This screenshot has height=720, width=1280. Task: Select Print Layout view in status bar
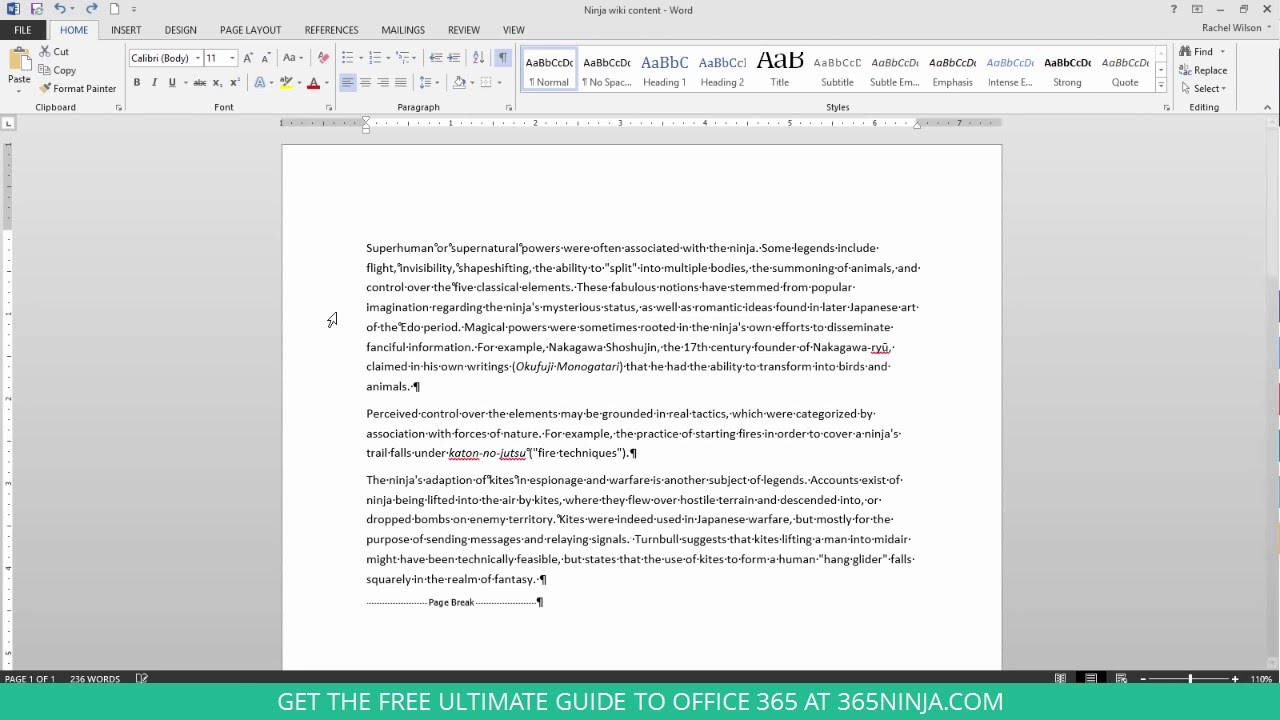tap(1091, 679)
